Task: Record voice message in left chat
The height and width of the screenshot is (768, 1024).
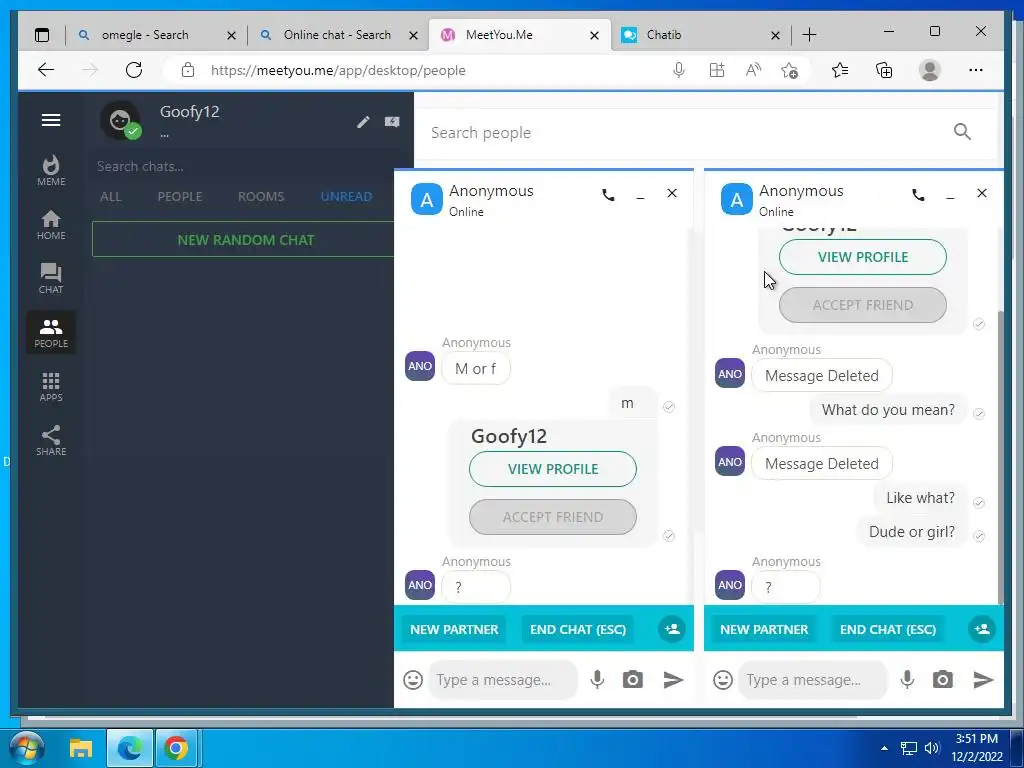Action: (x=597, y=680)
